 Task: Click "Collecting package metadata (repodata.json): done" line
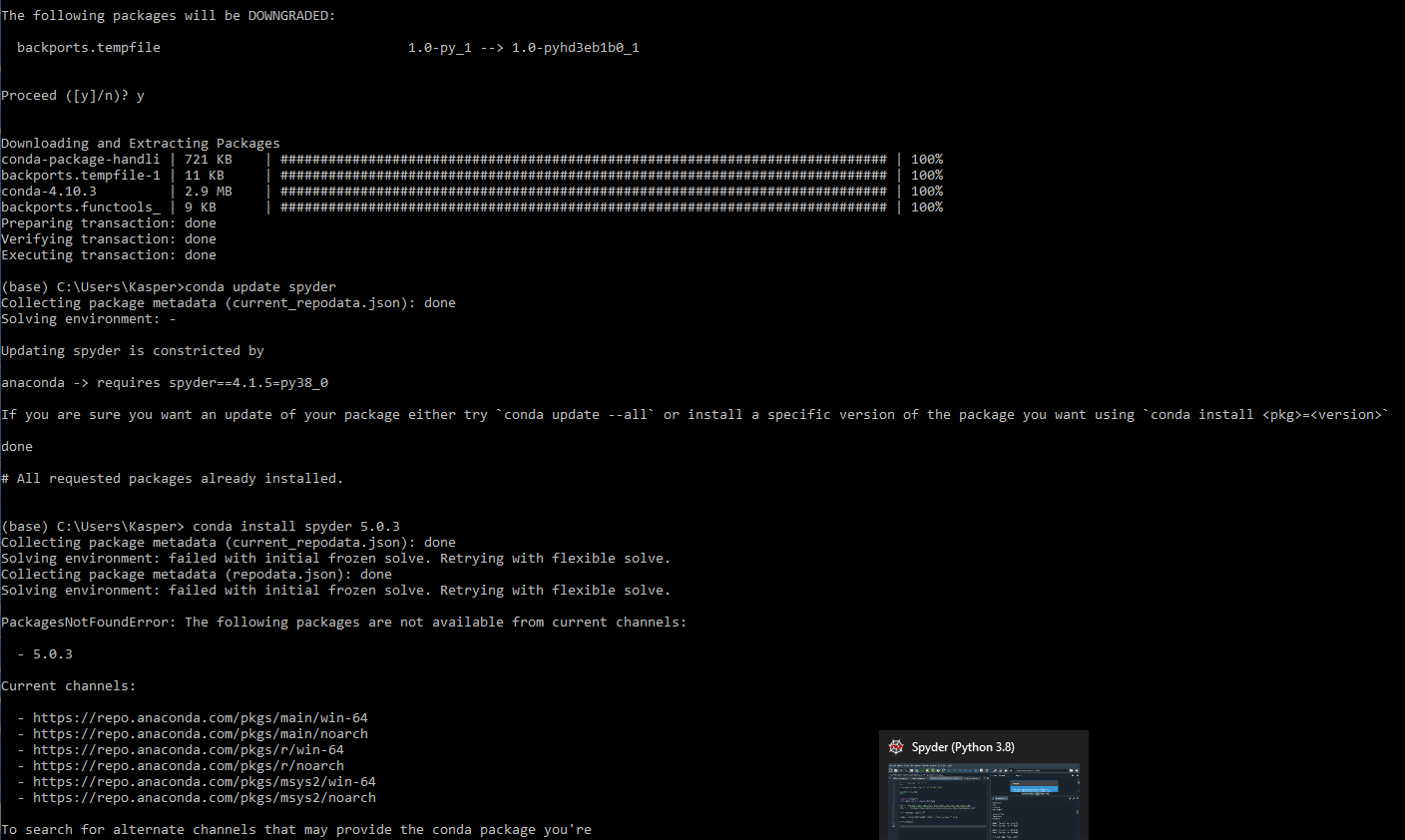(x=197, y=575)
